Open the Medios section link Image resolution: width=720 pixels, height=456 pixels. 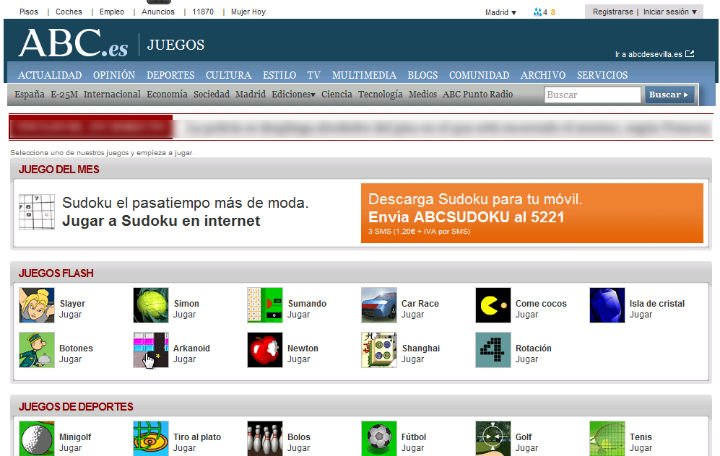click(423, 94)
